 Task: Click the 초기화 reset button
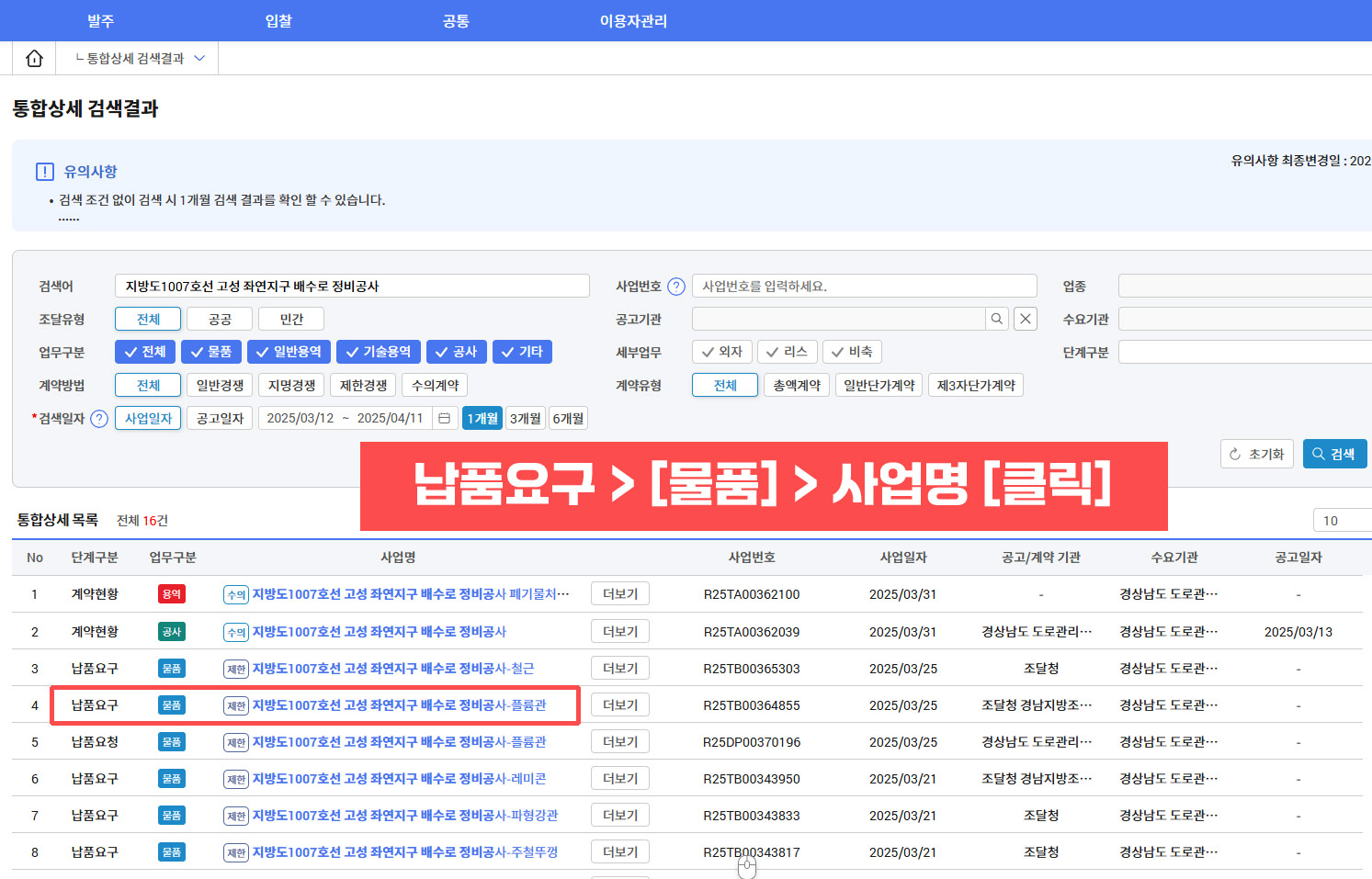[x=1257, y=454]
